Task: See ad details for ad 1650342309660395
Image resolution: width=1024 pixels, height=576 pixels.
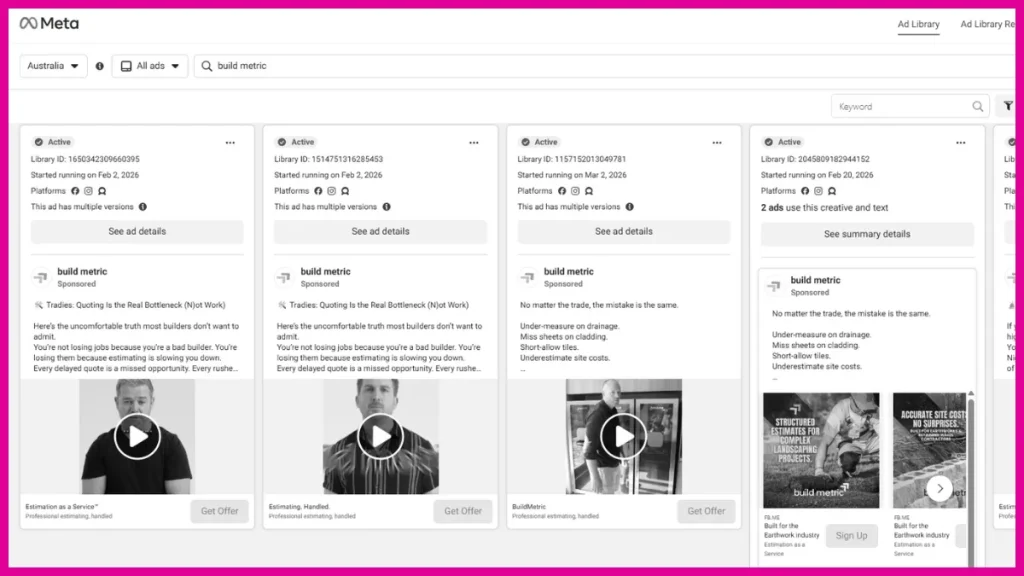Action: pyautogui.click(x=137, y=231)
